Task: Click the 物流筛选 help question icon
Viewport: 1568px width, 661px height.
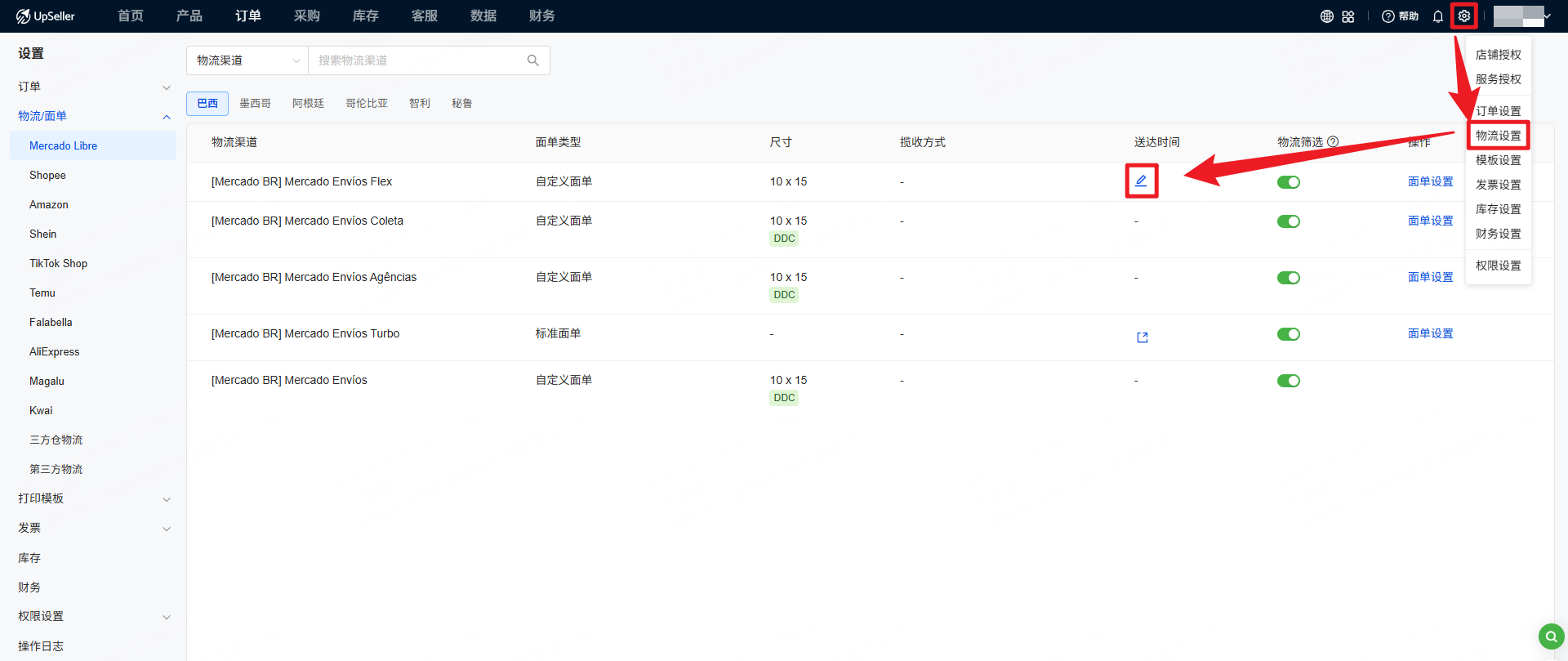Action: [1333, 141]
